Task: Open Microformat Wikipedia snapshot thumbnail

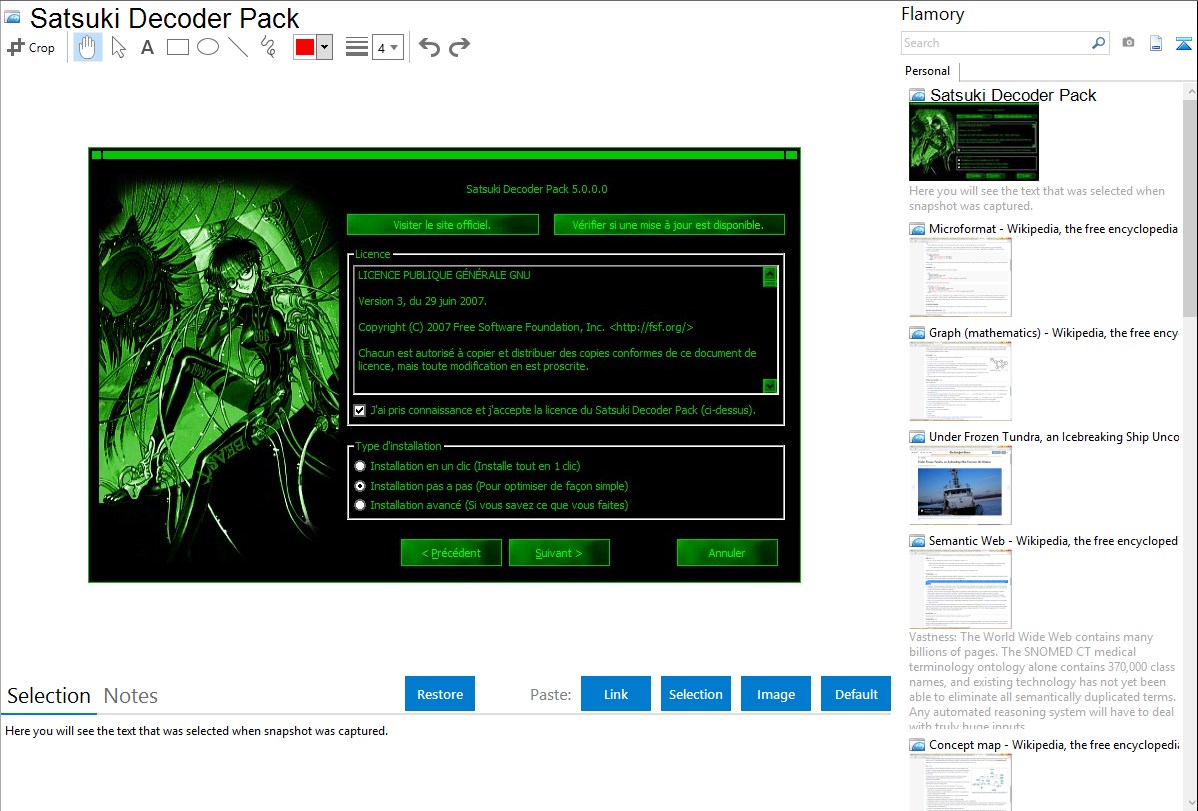Action: tap(960, 277)
